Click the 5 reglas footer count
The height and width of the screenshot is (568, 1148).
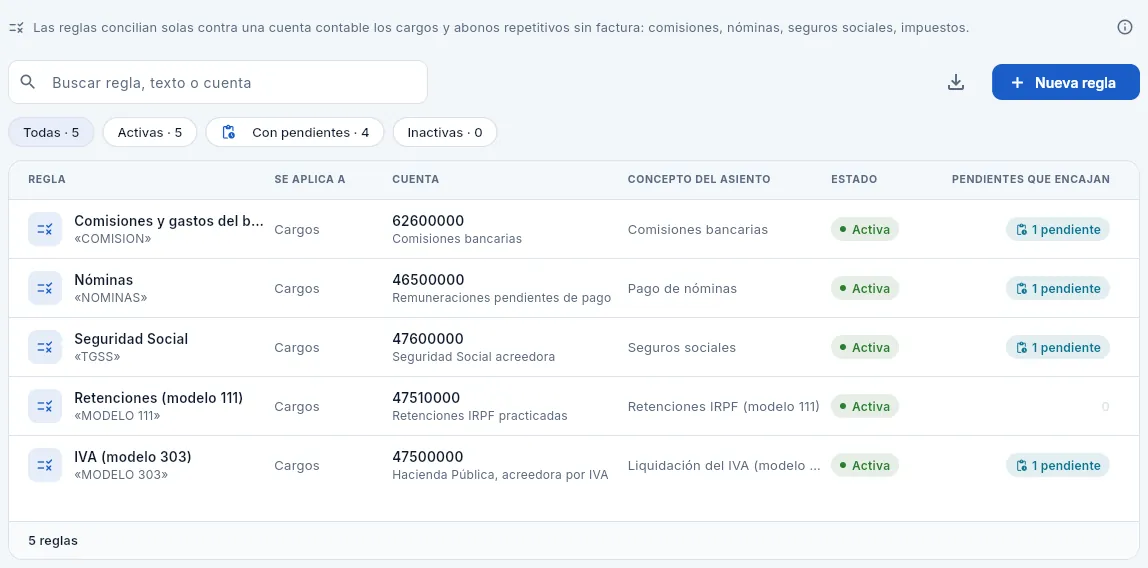[x=53, y=541]
